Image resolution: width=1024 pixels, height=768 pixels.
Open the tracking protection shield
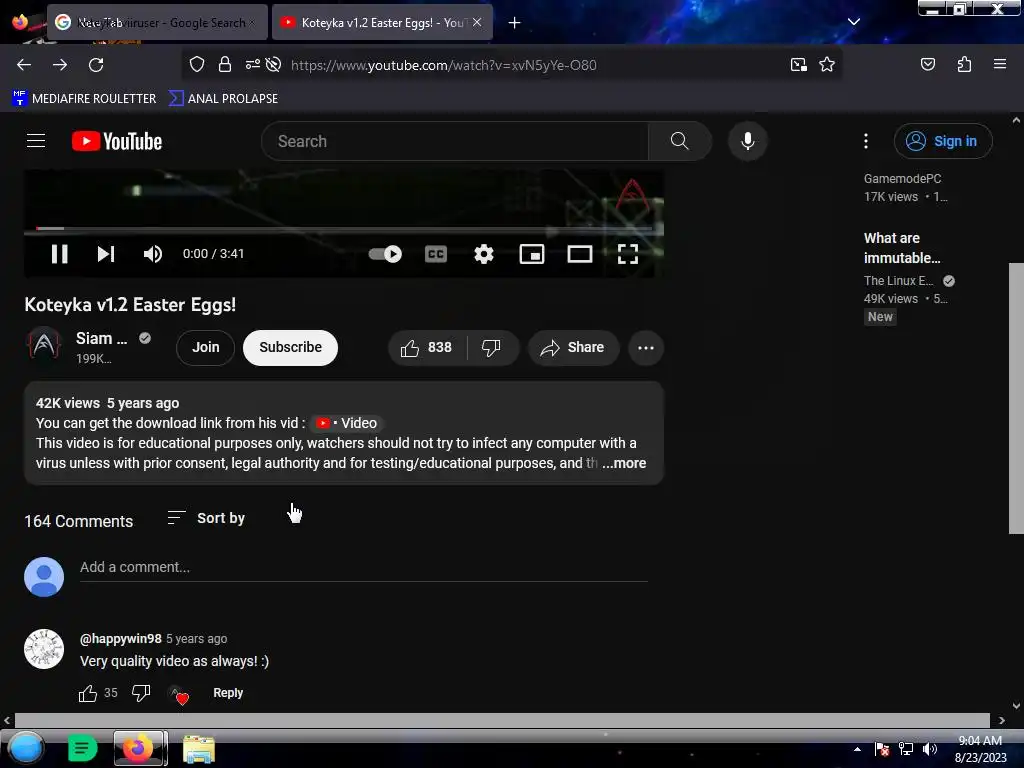(x=197, y=65)
